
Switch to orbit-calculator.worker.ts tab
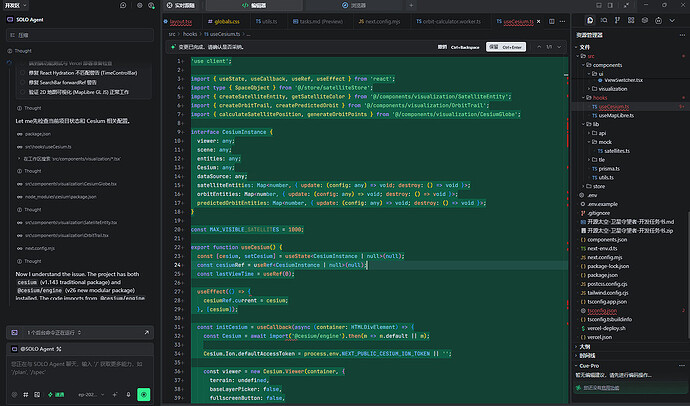449,21
